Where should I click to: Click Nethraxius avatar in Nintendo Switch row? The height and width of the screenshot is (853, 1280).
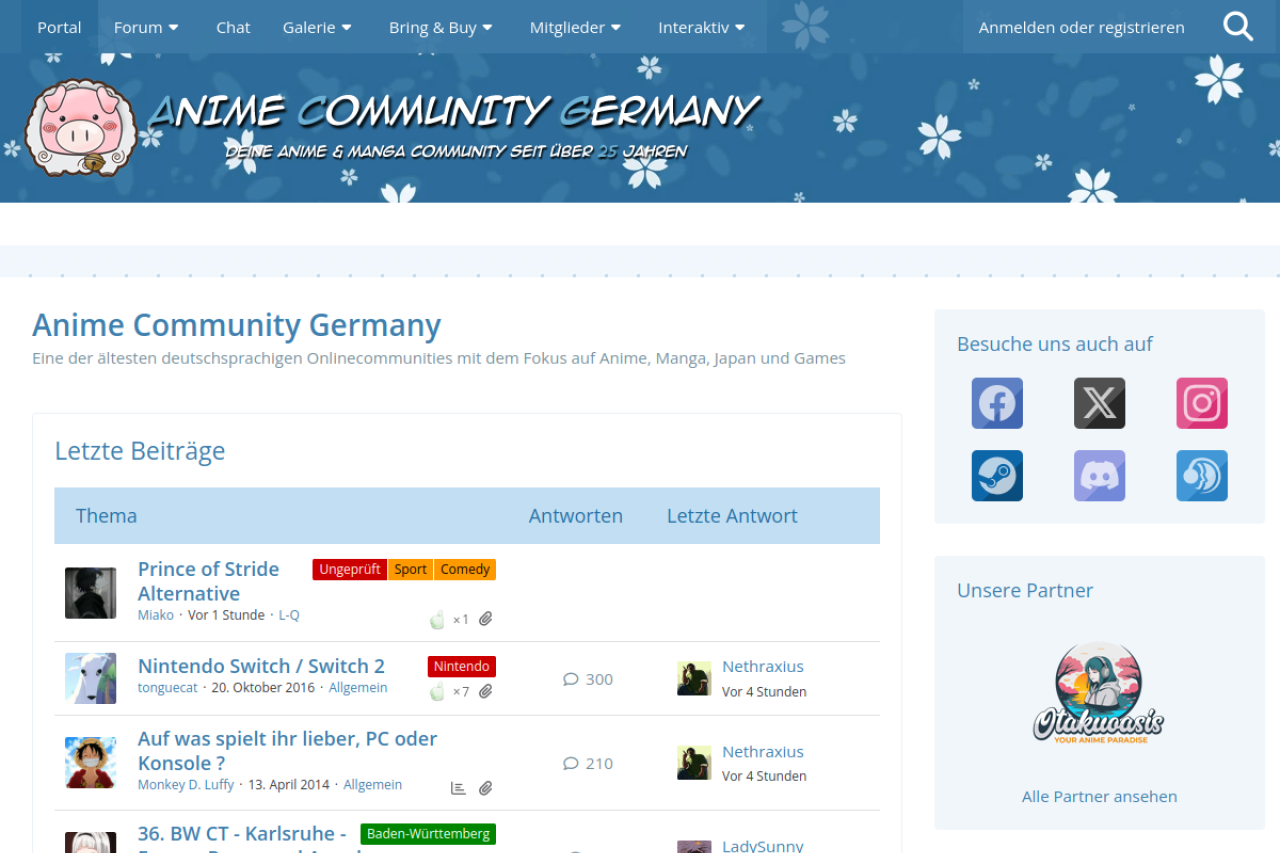694,678
